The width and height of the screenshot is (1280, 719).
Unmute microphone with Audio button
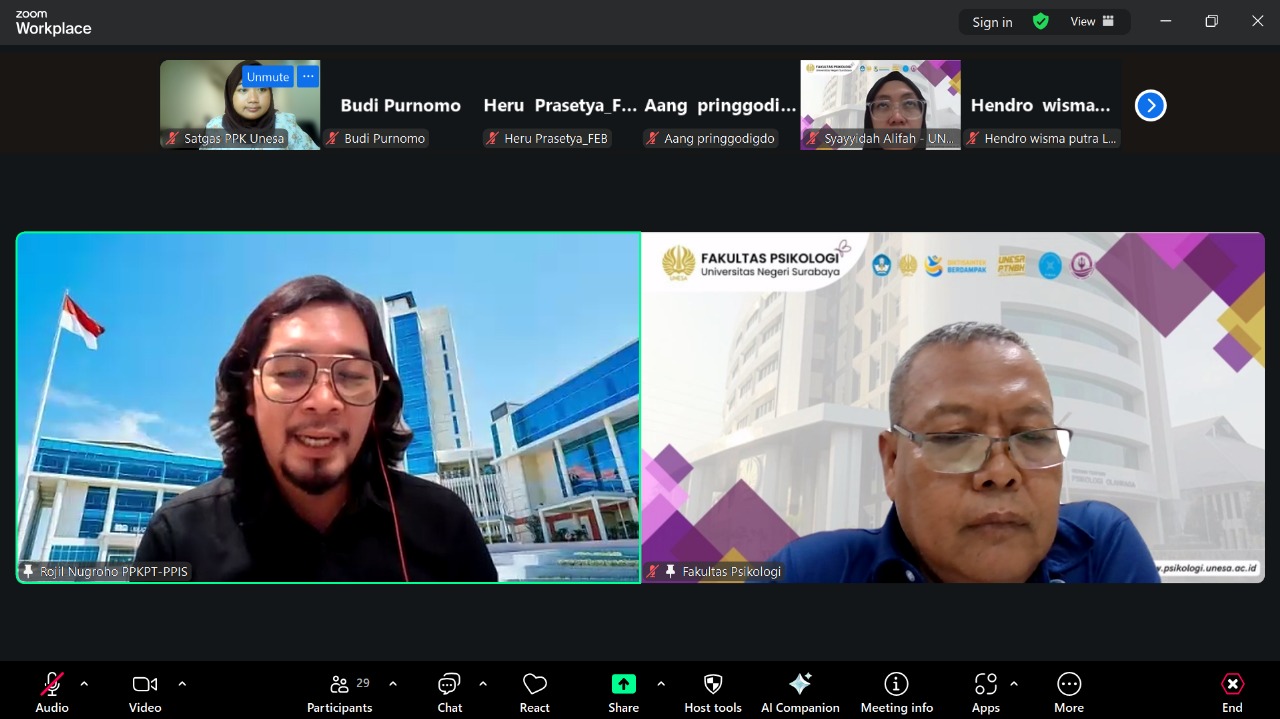[52, 692]
